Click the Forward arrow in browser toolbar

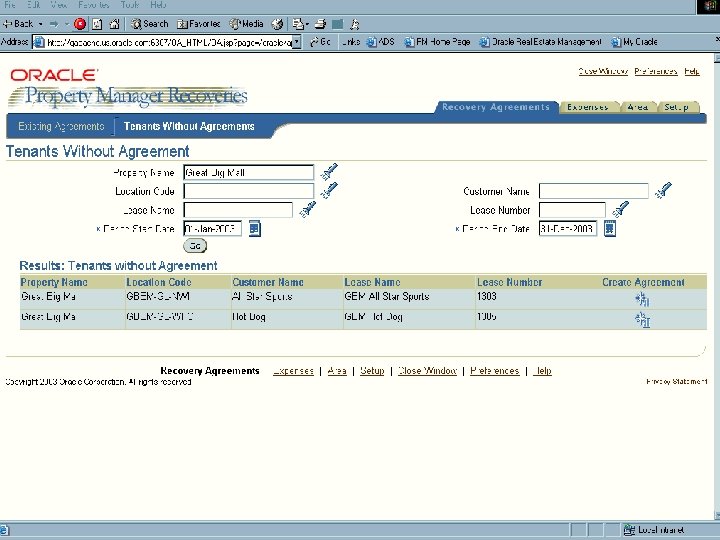(x=54, y=24)
